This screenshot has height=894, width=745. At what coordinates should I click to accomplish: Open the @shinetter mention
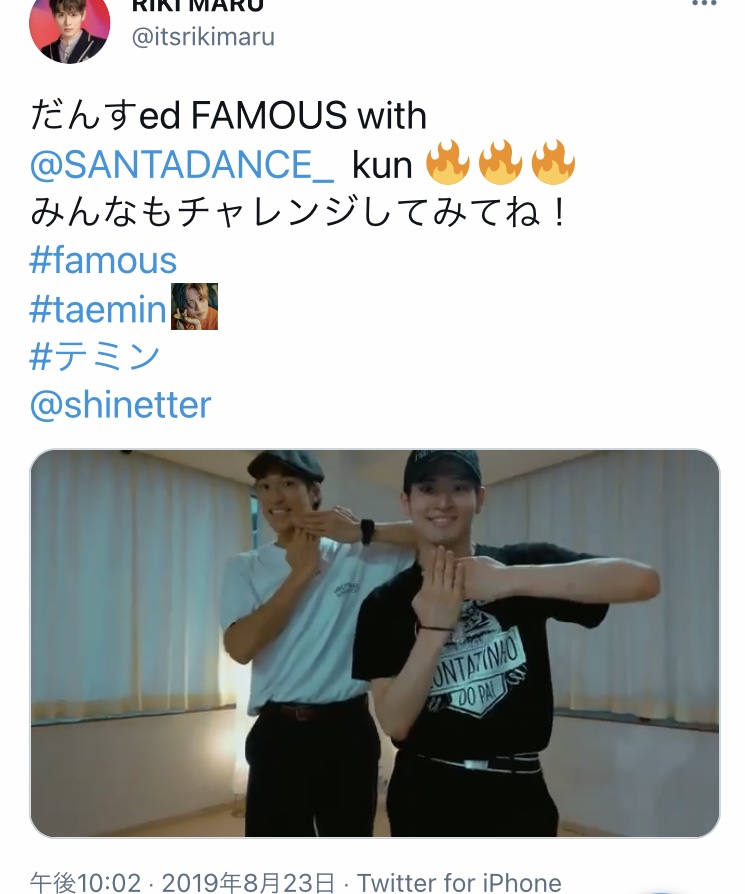click(x=120, y=404)
